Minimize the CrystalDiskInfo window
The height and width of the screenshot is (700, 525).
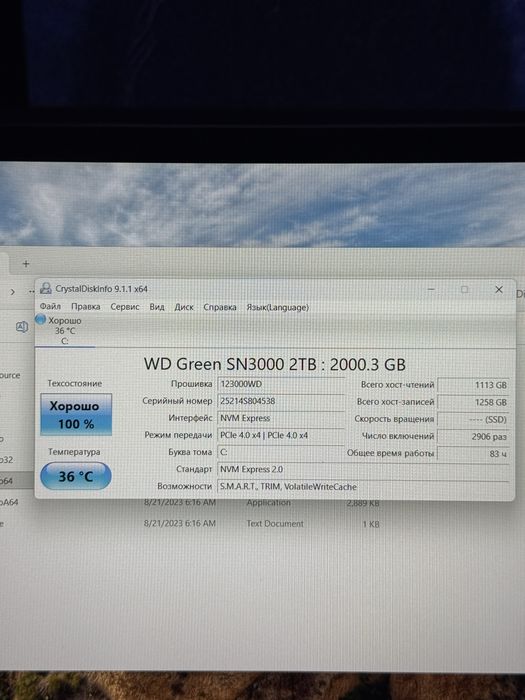pyautogui.click(x=431, y=289)
